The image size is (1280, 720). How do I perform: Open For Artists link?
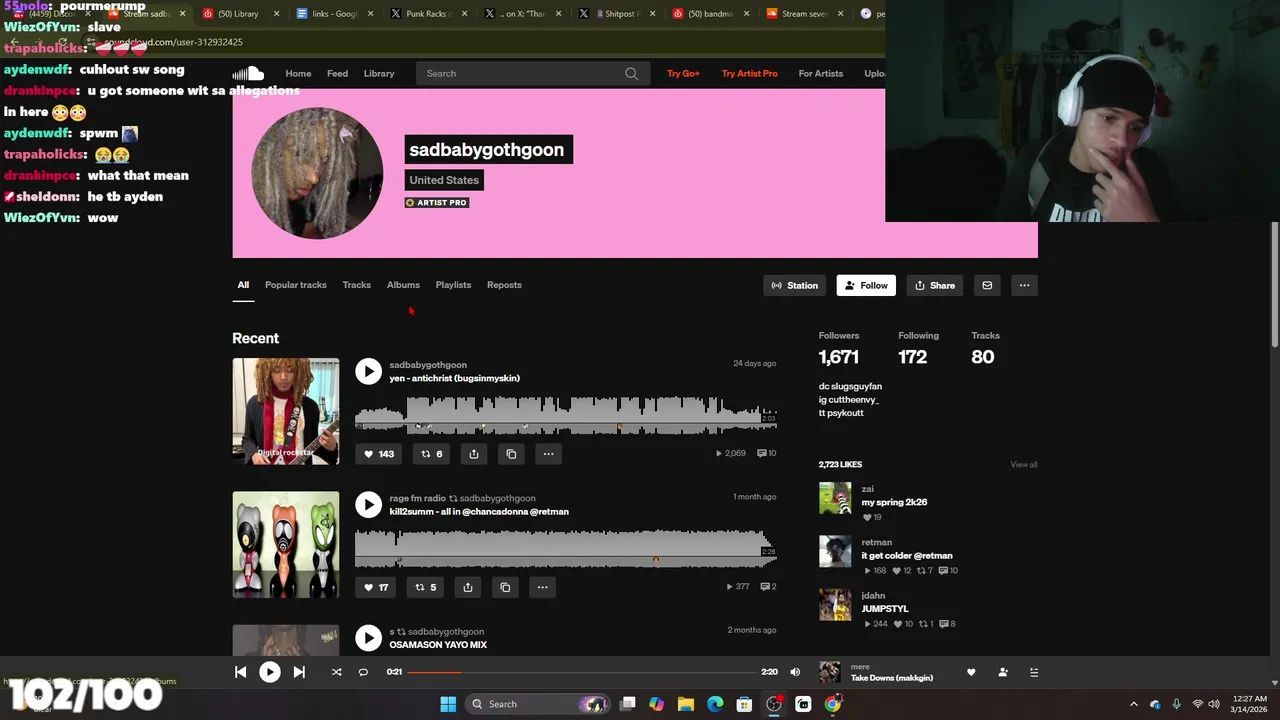pyautogui.click(x=821, y=73)
